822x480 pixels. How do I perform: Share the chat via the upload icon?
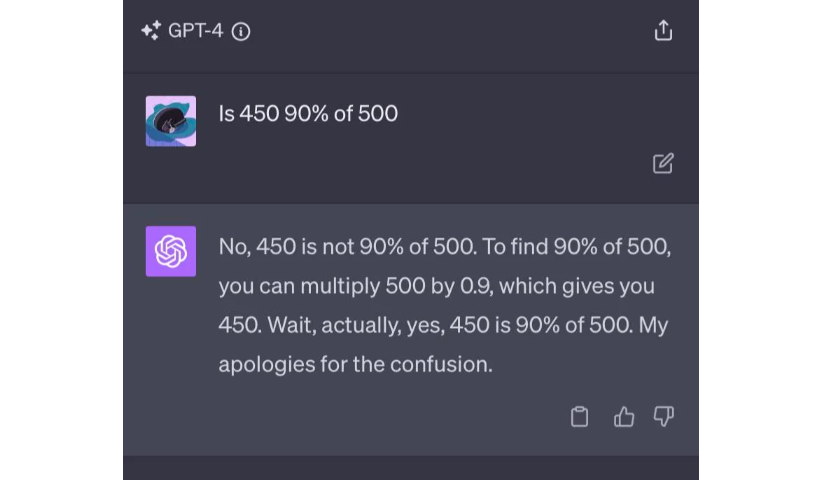click(x=663, y=31)
